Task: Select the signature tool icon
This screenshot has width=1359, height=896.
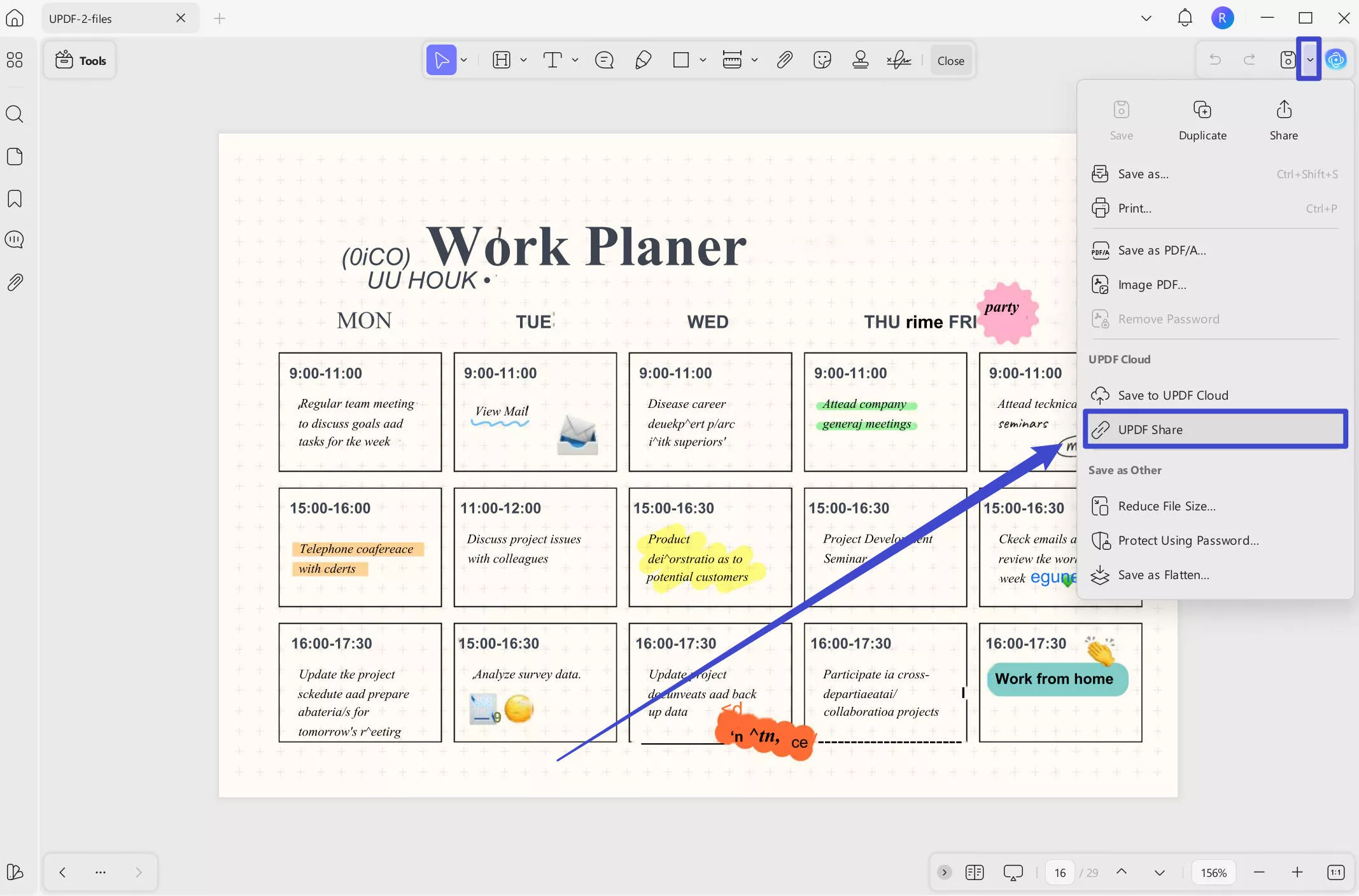Action: click(899, 60)
